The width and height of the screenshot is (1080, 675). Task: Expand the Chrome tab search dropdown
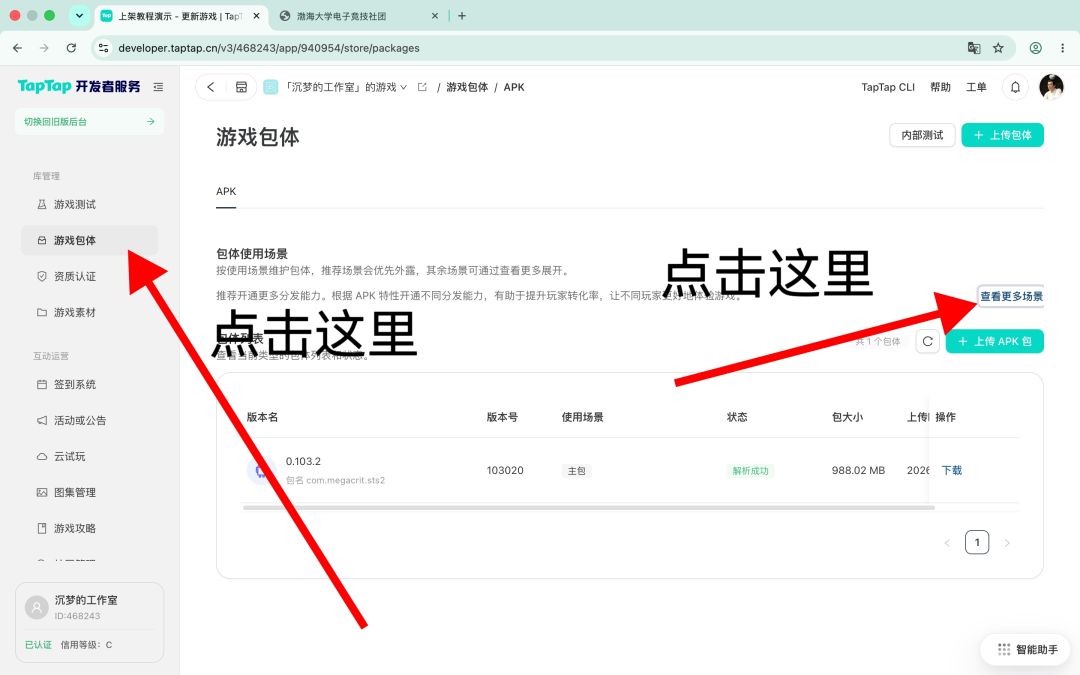tap(79, 15)
